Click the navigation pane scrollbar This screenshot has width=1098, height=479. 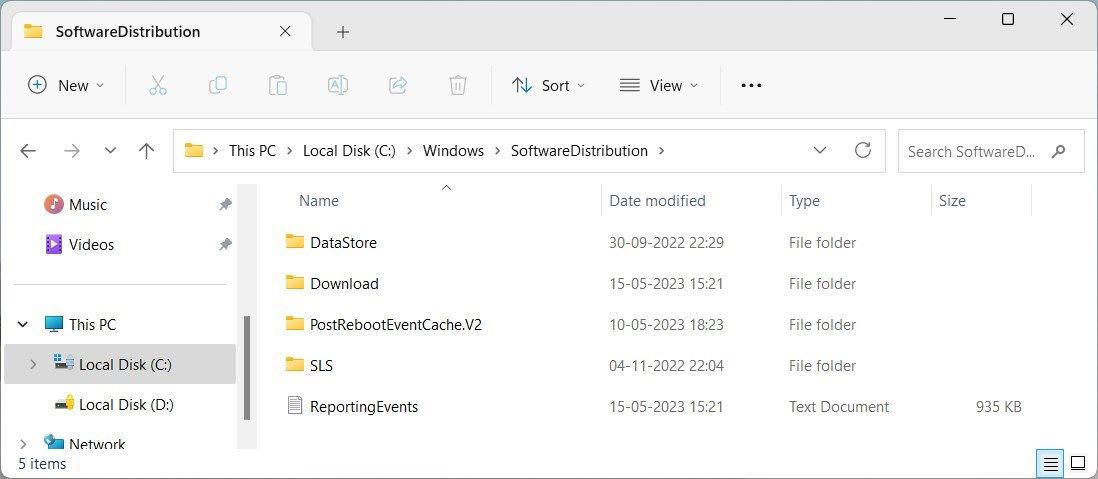click(246, 370)
